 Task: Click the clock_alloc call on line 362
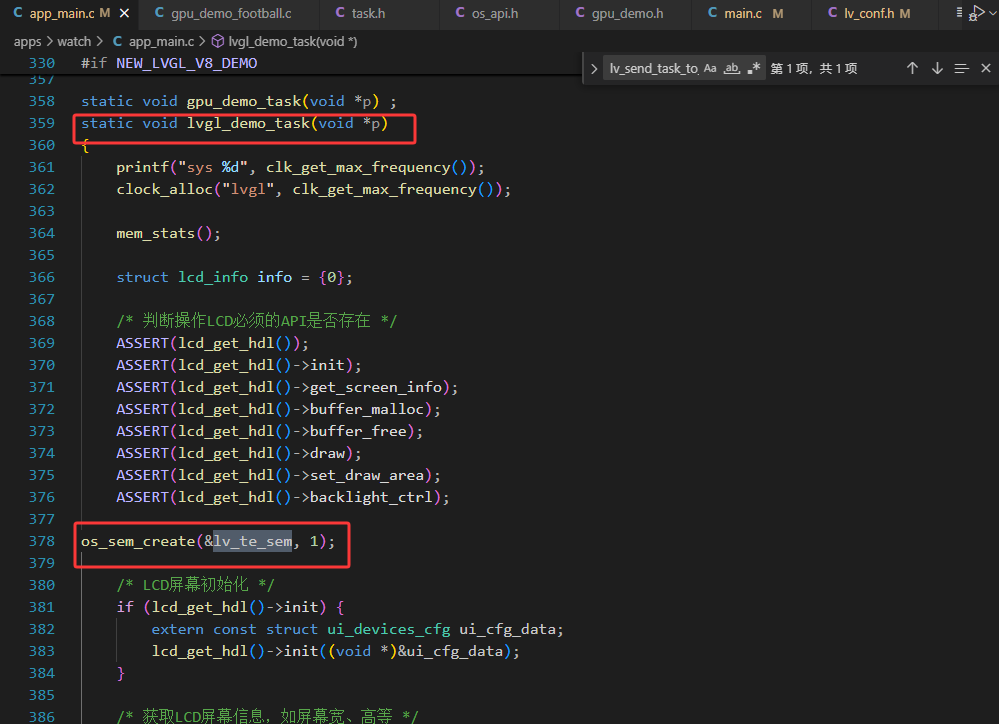164,189
